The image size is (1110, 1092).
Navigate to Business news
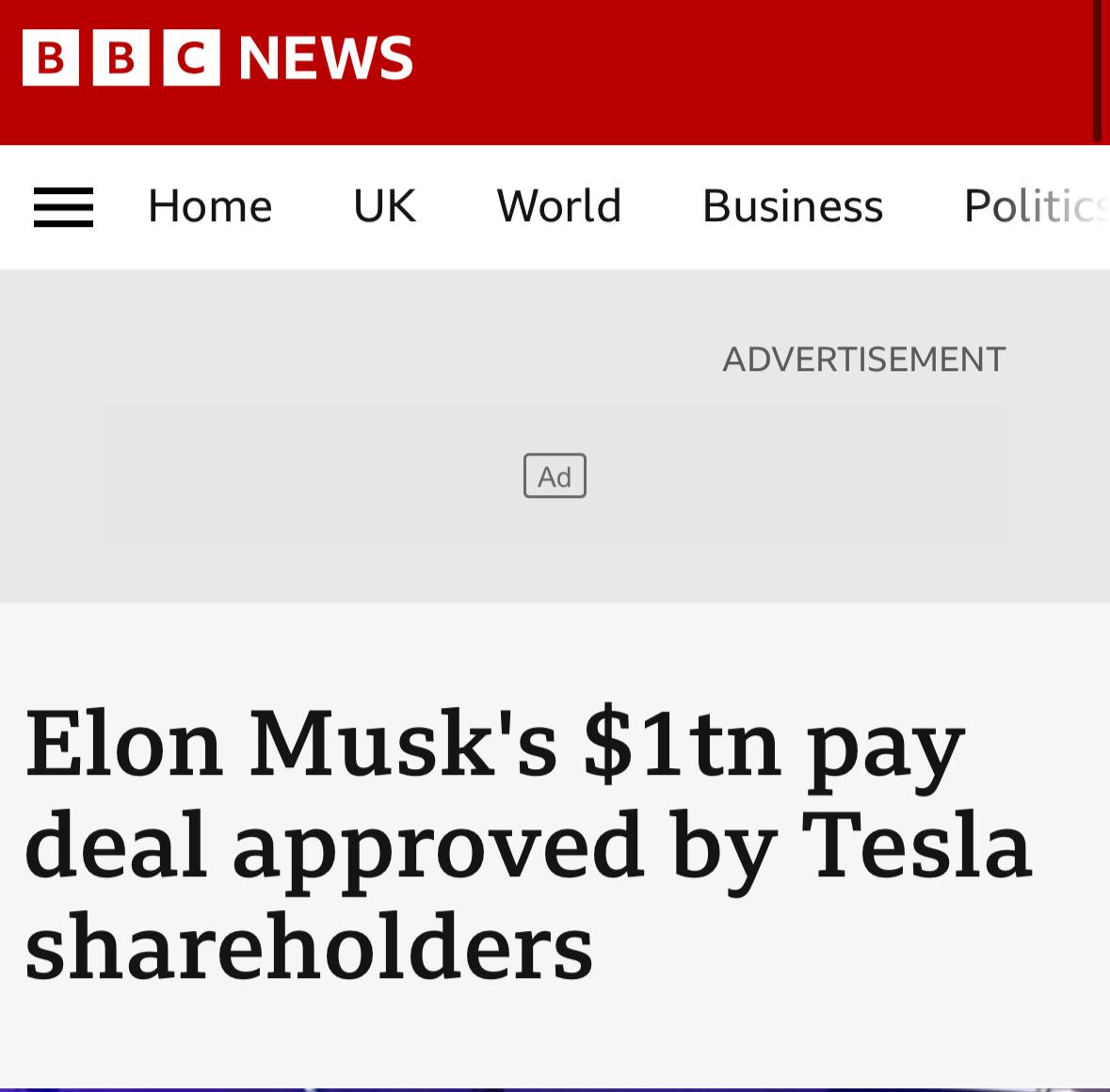tap(793, 206)
